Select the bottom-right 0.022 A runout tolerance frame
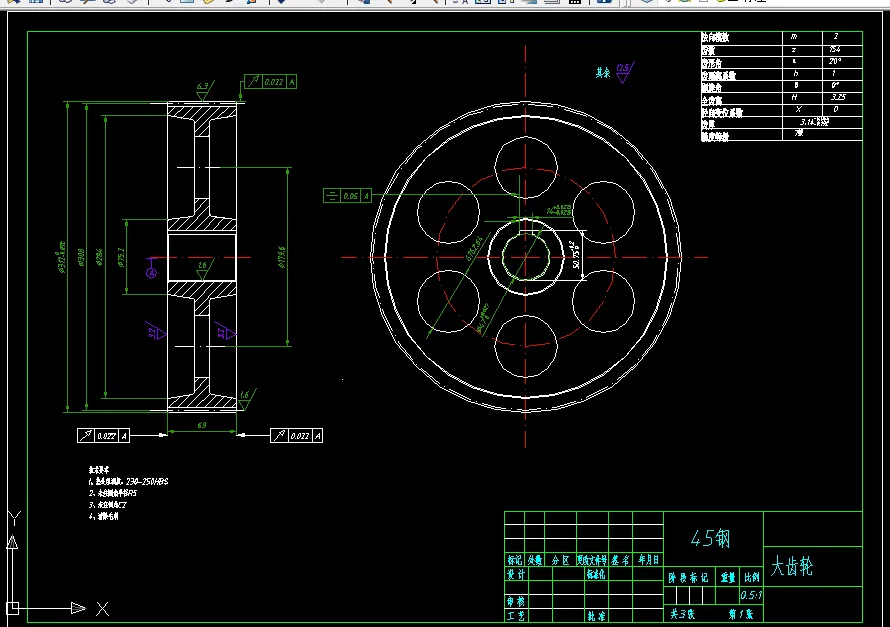Image resolution: width=890 pixels, height=627 pixels. [x=296, y=436]
